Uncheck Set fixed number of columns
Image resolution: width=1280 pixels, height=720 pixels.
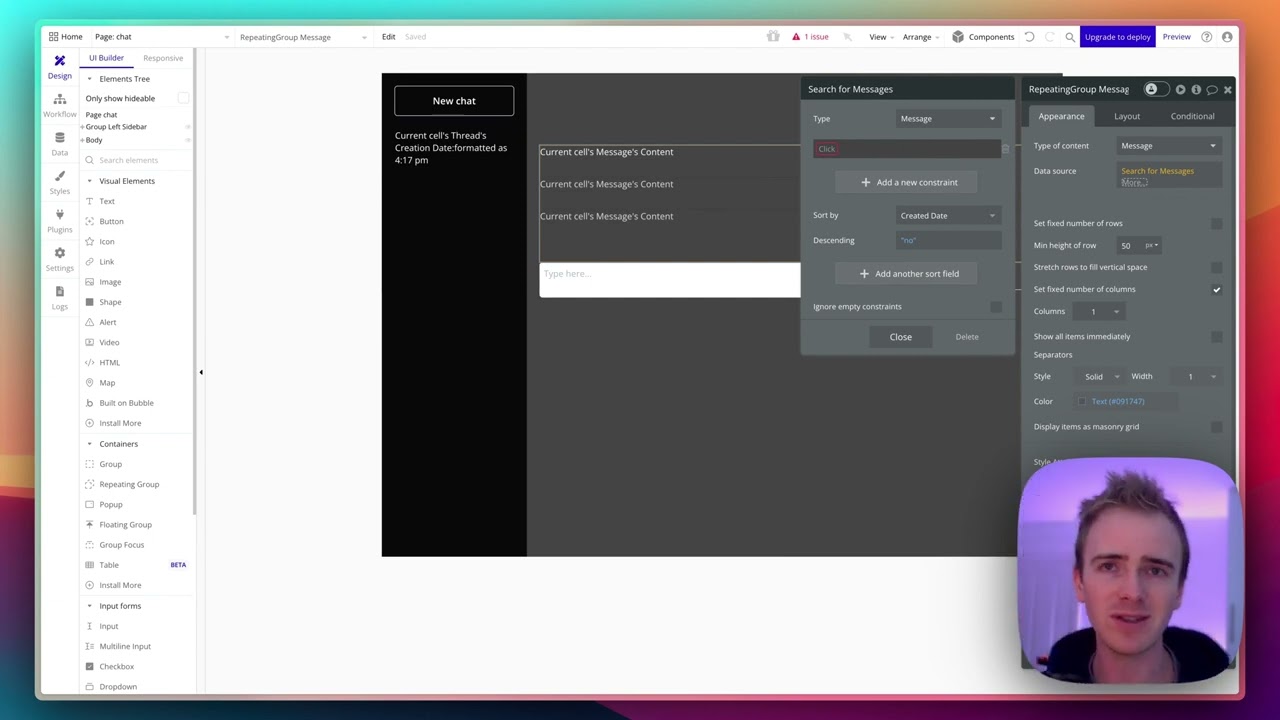coord(1216,289)
